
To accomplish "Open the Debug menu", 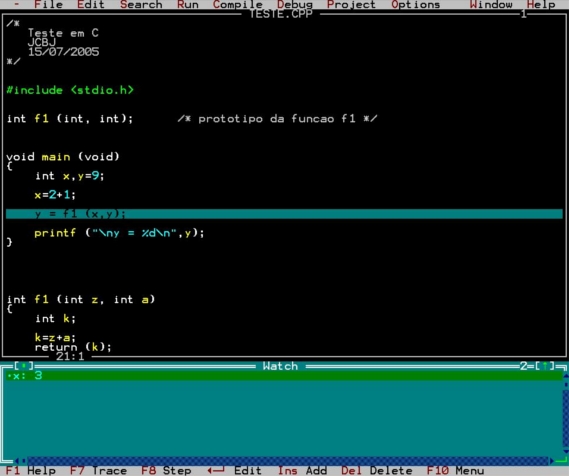I will (x=295, y=4).
